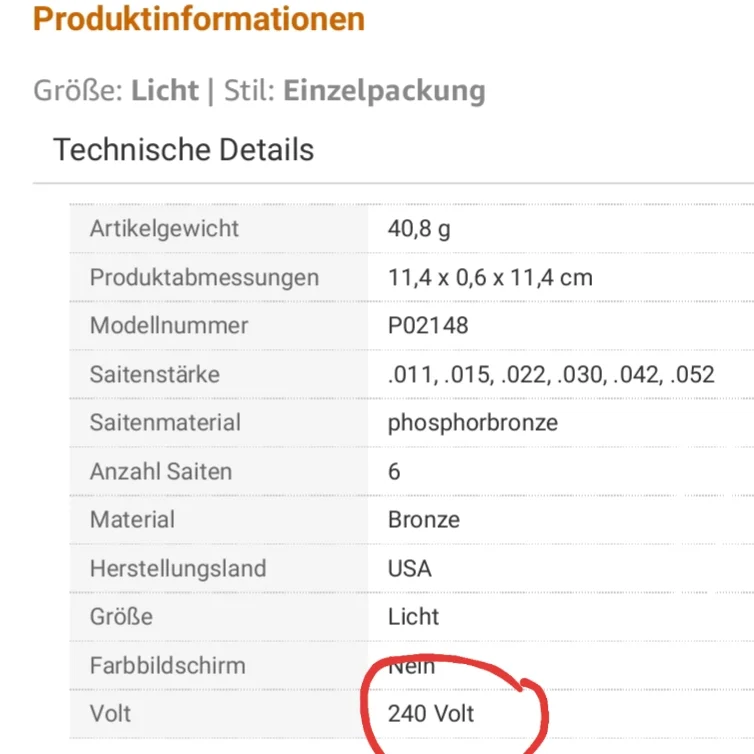Image resolution: width=754 pixels, height=754 pixels.
Task: Select the string gauge values .011 to .052
Action: 551,374
